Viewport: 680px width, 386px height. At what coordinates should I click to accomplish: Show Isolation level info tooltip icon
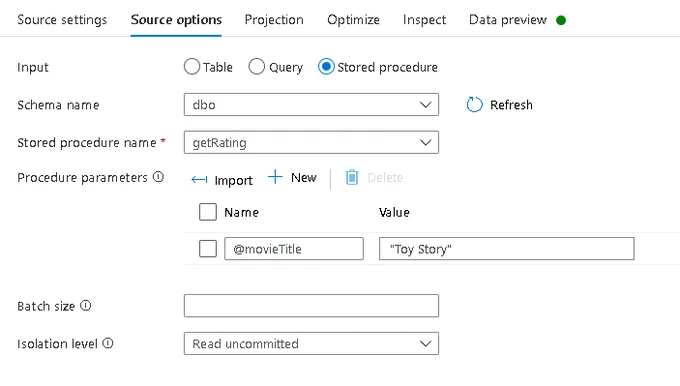click(108, 343)
